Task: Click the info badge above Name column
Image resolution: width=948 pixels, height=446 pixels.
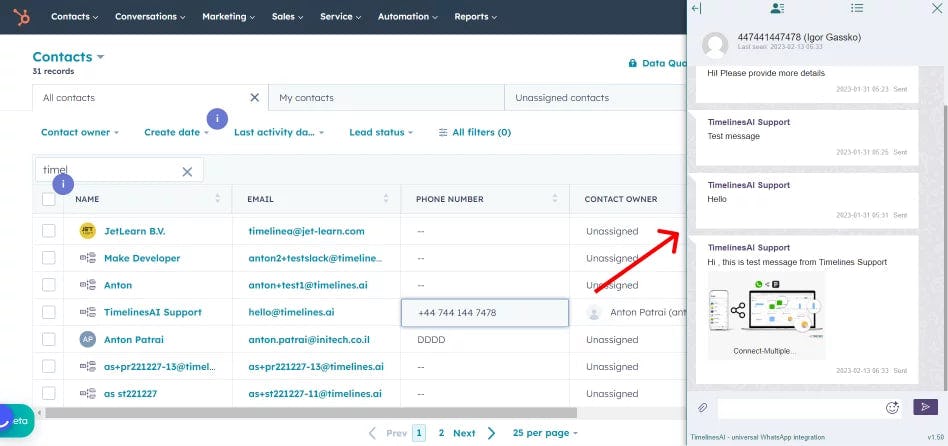Action: (63, 184)
